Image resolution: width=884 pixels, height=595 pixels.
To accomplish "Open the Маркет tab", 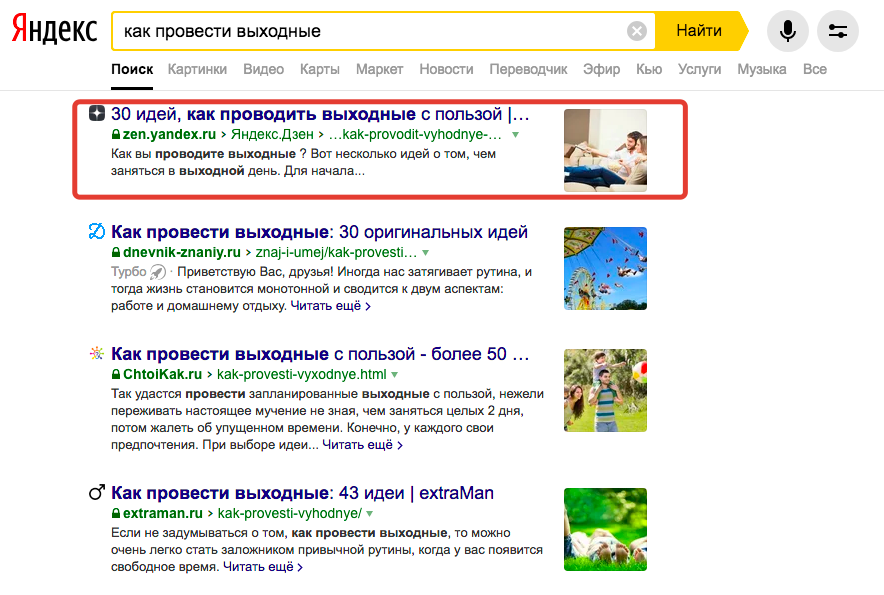I will click(x=379, y=69).
